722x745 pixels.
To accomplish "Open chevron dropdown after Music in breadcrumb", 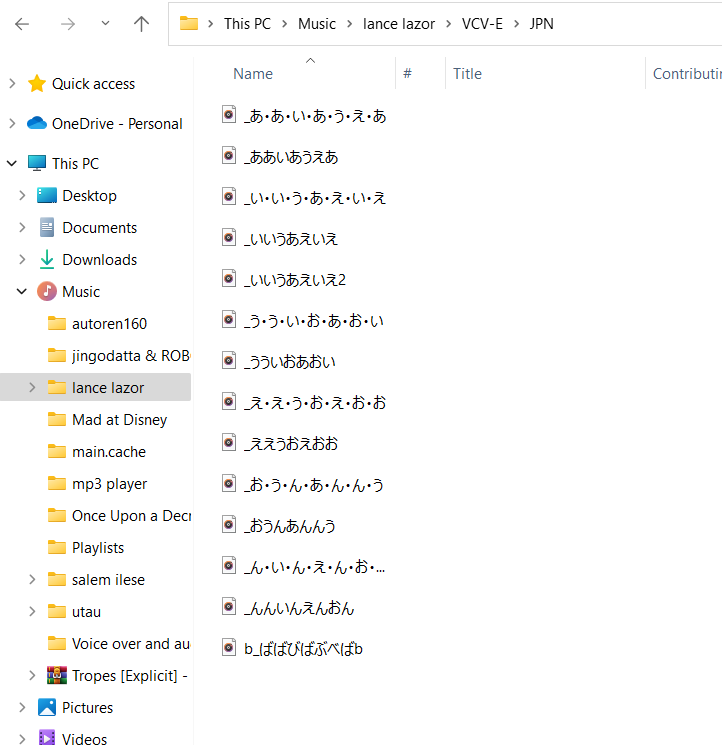I will (x=350, y=24).
